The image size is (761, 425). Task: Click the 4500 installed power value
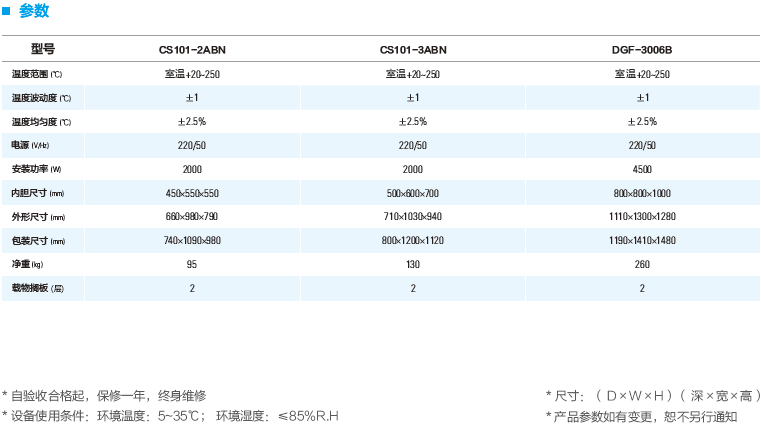click(642, 169)
